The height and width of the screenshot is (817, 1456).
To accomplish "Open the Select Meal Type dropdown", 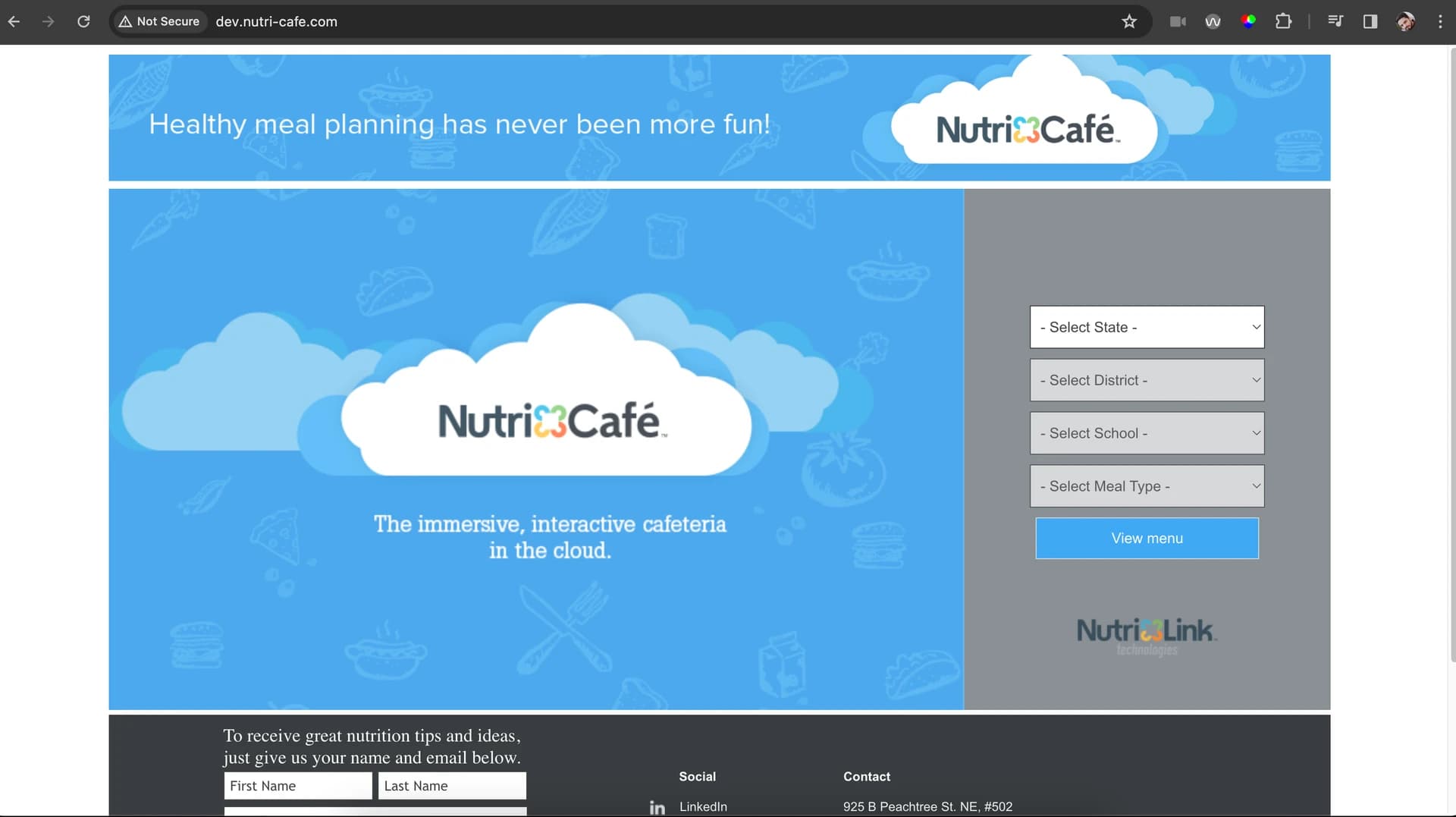I will (x=1147, y=486).
